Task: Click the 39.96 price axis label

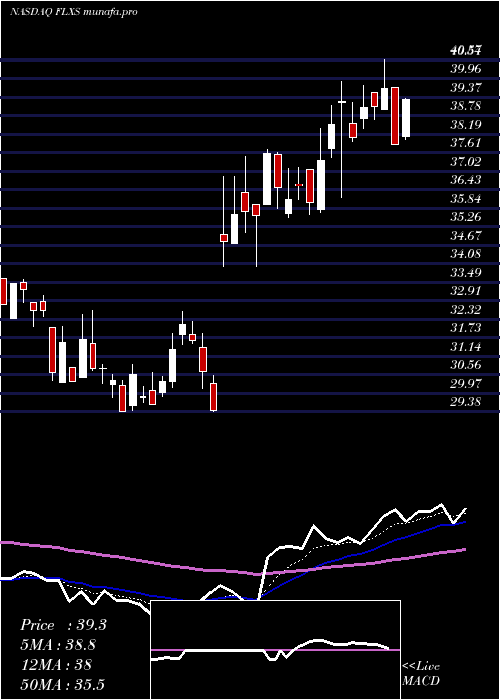Action: (466, 69)
